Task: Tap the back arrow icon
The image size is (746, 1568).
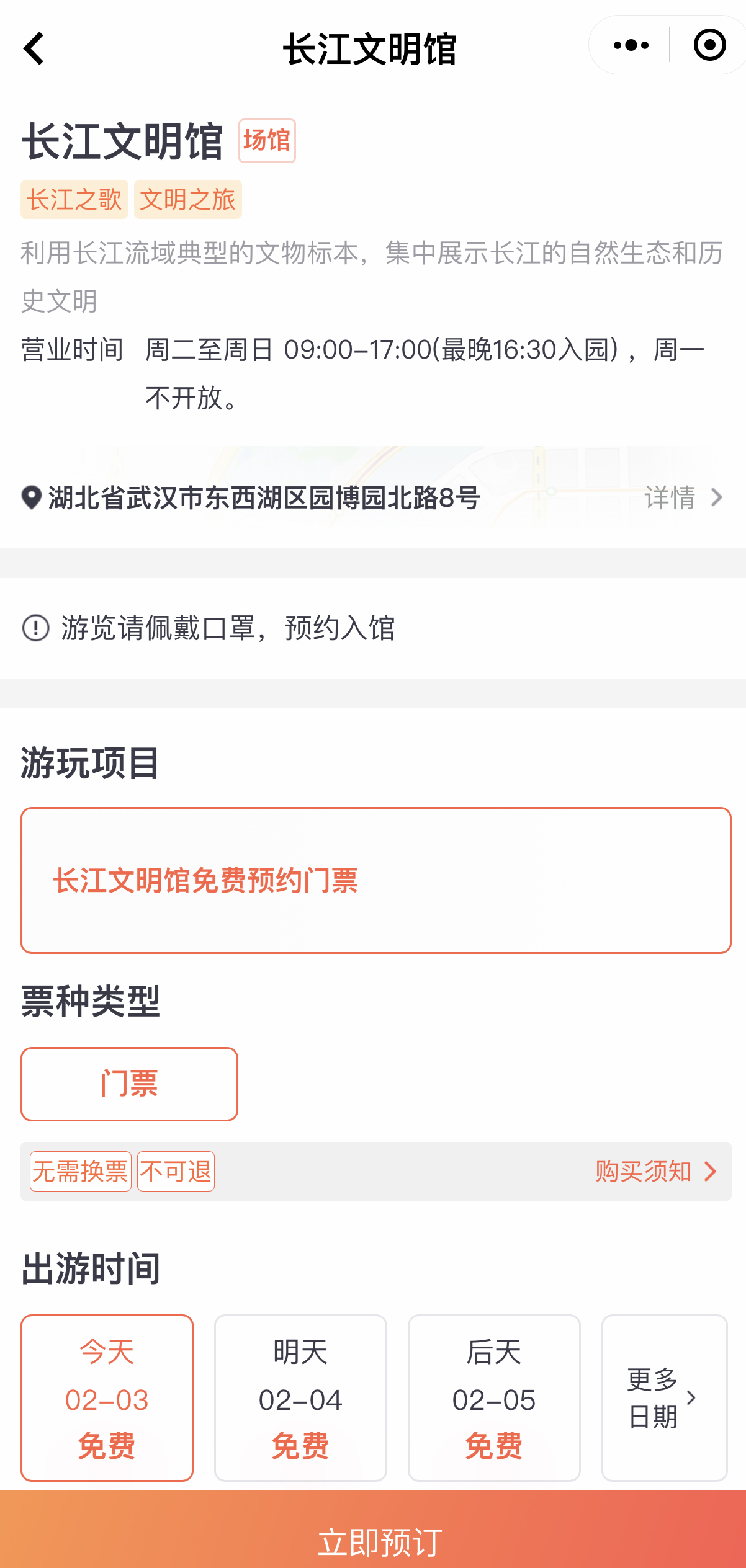Action: [x=34, y=48]
